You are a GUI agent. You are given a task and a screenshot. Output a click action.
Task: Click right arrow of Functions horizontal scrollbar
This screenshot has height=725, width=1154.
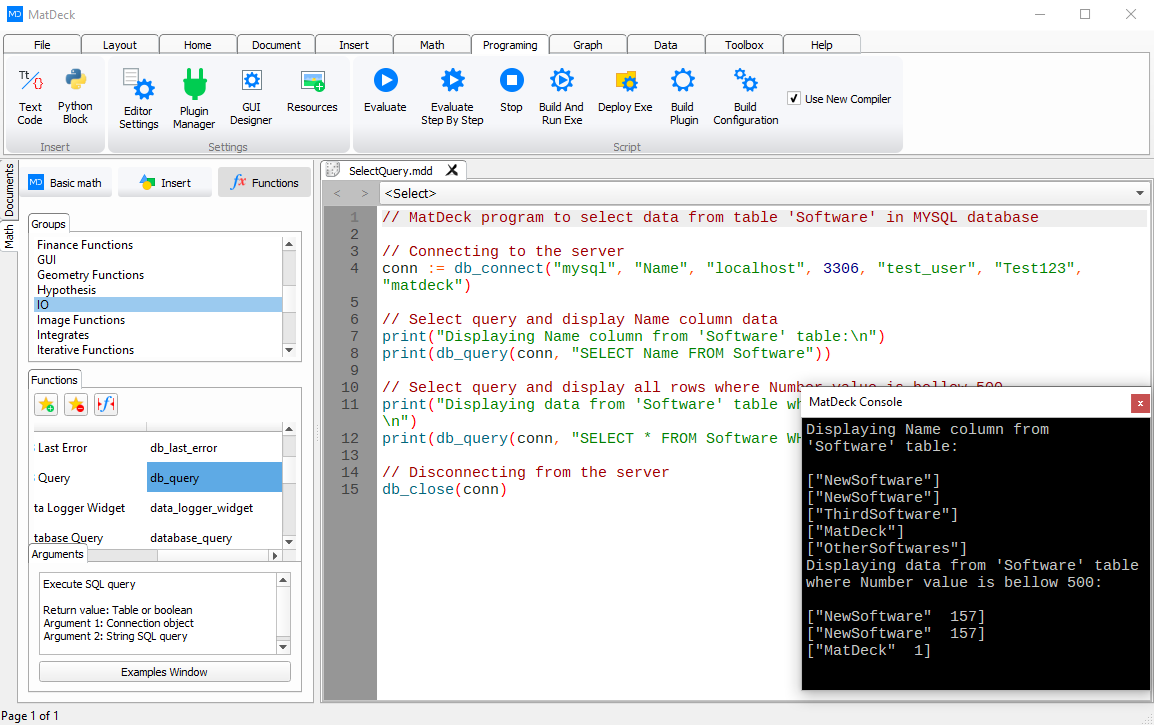point(275,556)
